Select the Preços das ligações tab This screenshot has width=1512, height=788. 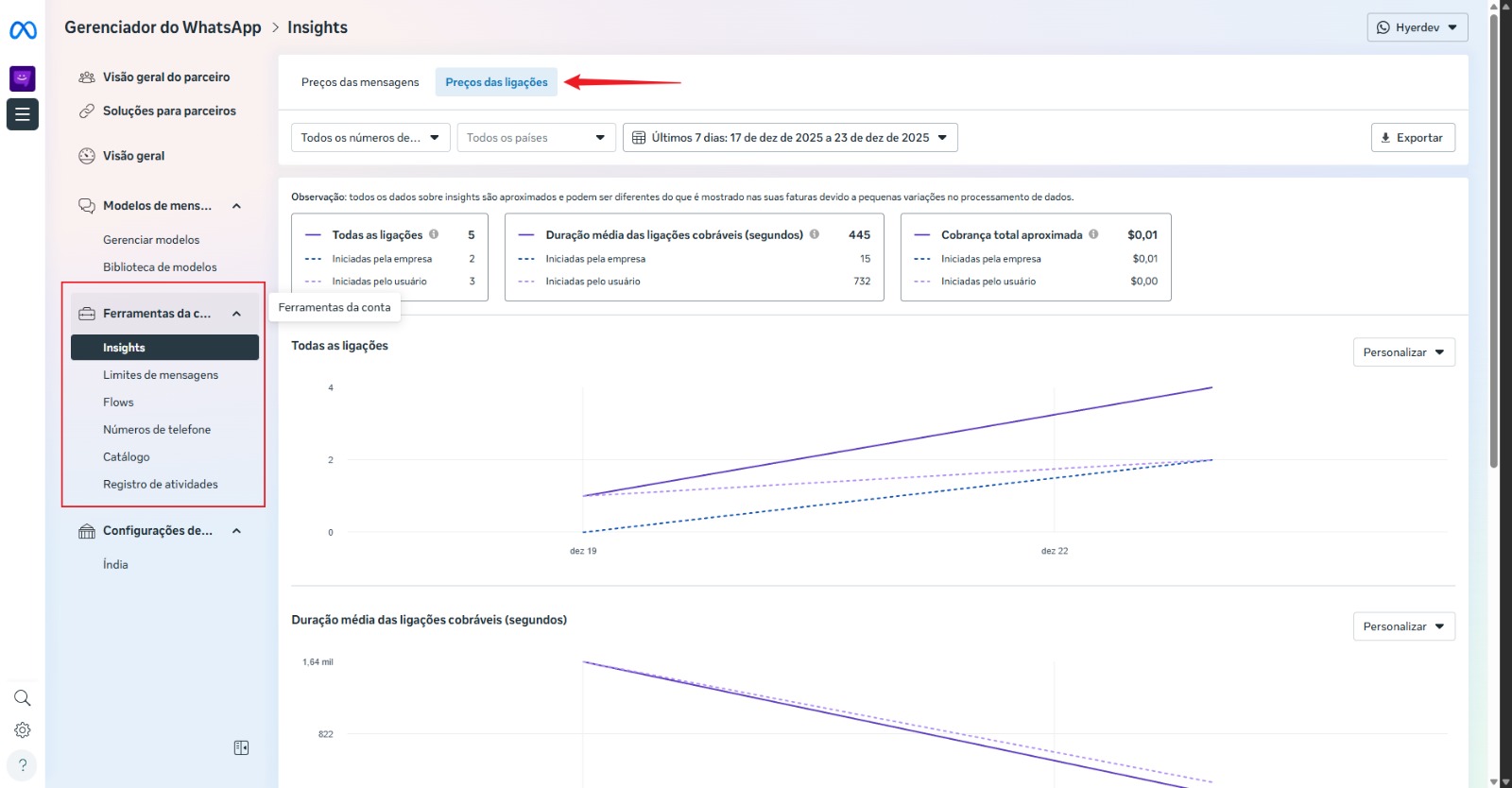coord(496,82)
